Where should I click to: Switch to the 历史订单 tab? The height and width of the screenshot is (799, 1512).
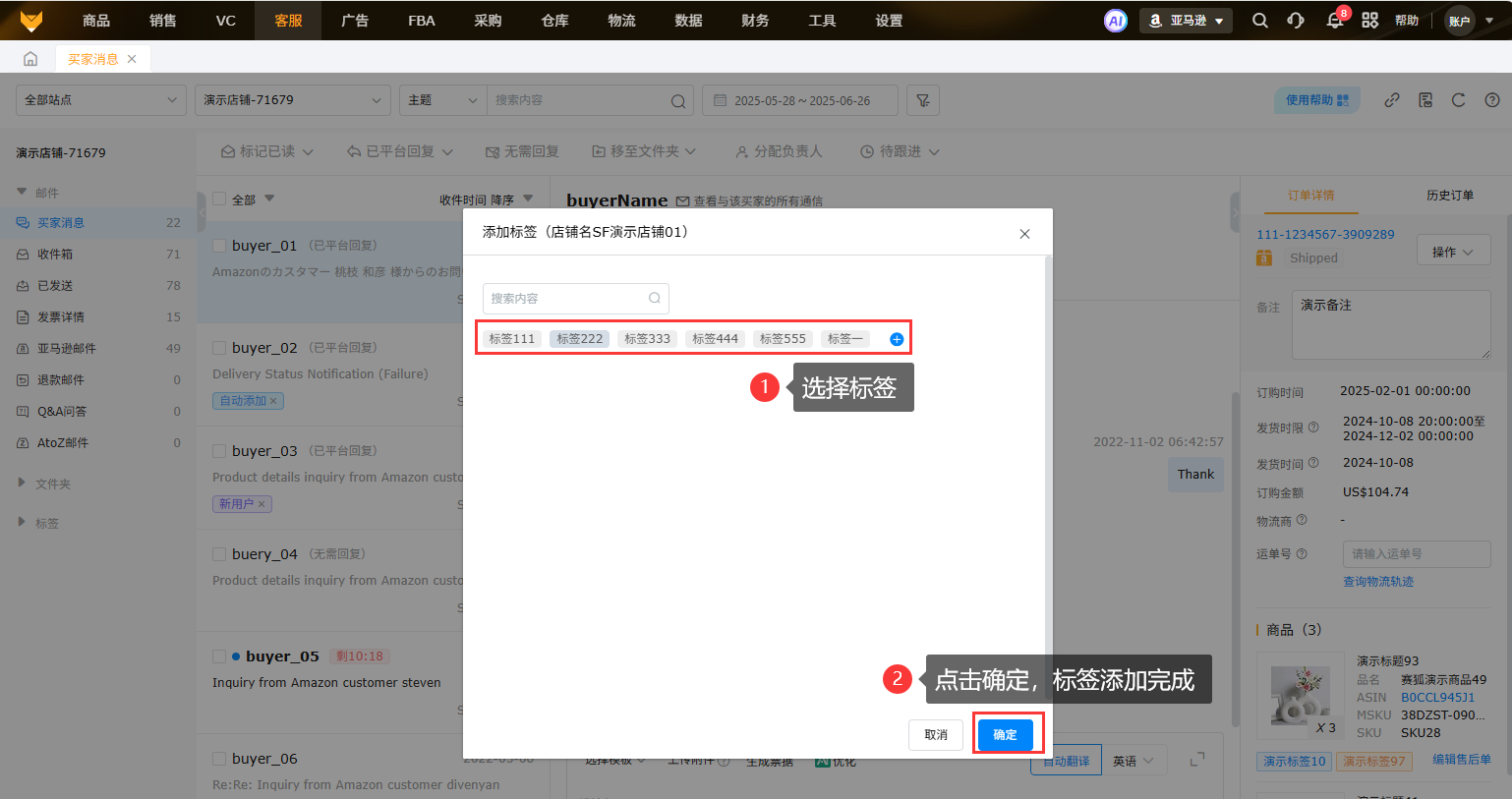(x=1449, y=196)
